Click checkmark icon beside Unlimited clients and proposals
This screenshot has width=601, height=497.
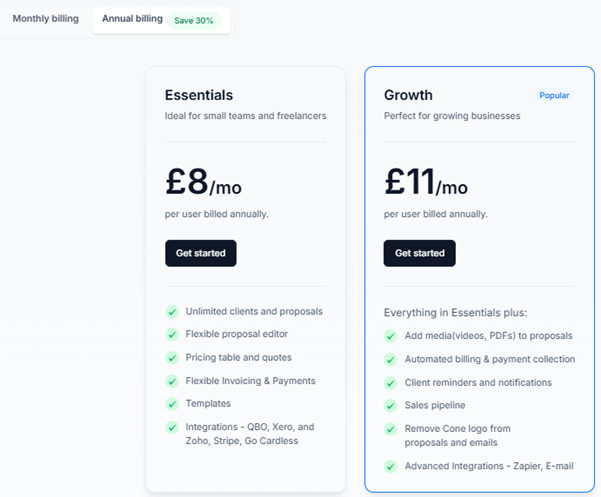[172, 312]
